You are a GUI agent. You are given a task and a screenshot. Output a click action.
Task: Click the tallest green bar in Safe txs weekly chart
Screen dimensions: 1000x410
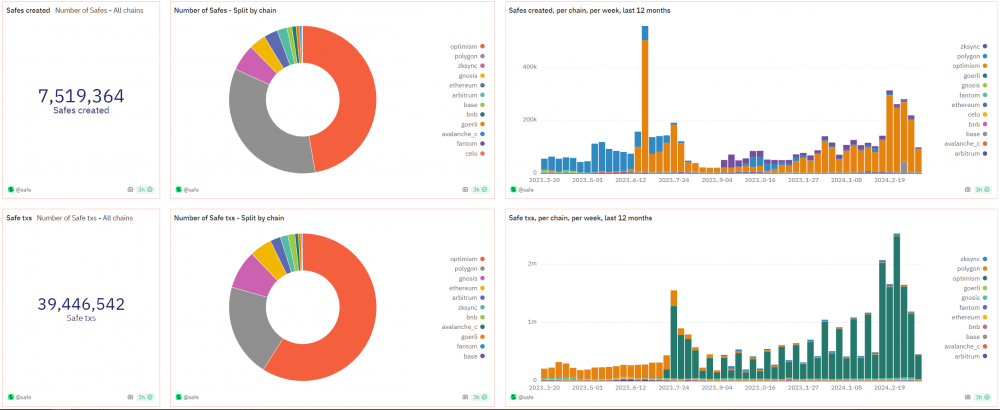[x=897, y=309]
